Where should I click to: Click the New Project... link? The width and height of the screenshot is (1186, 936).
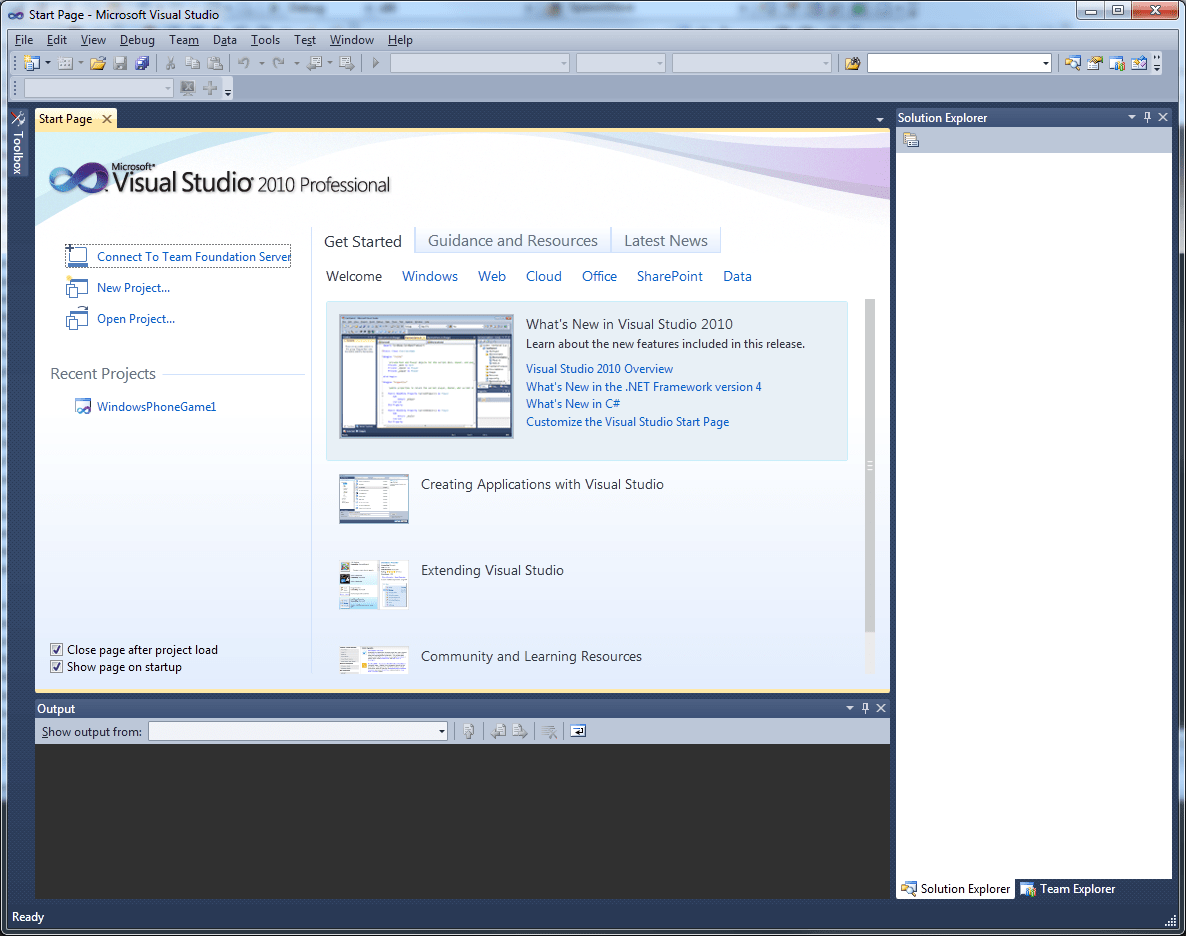pyautogui.click(x=133, y=288)
